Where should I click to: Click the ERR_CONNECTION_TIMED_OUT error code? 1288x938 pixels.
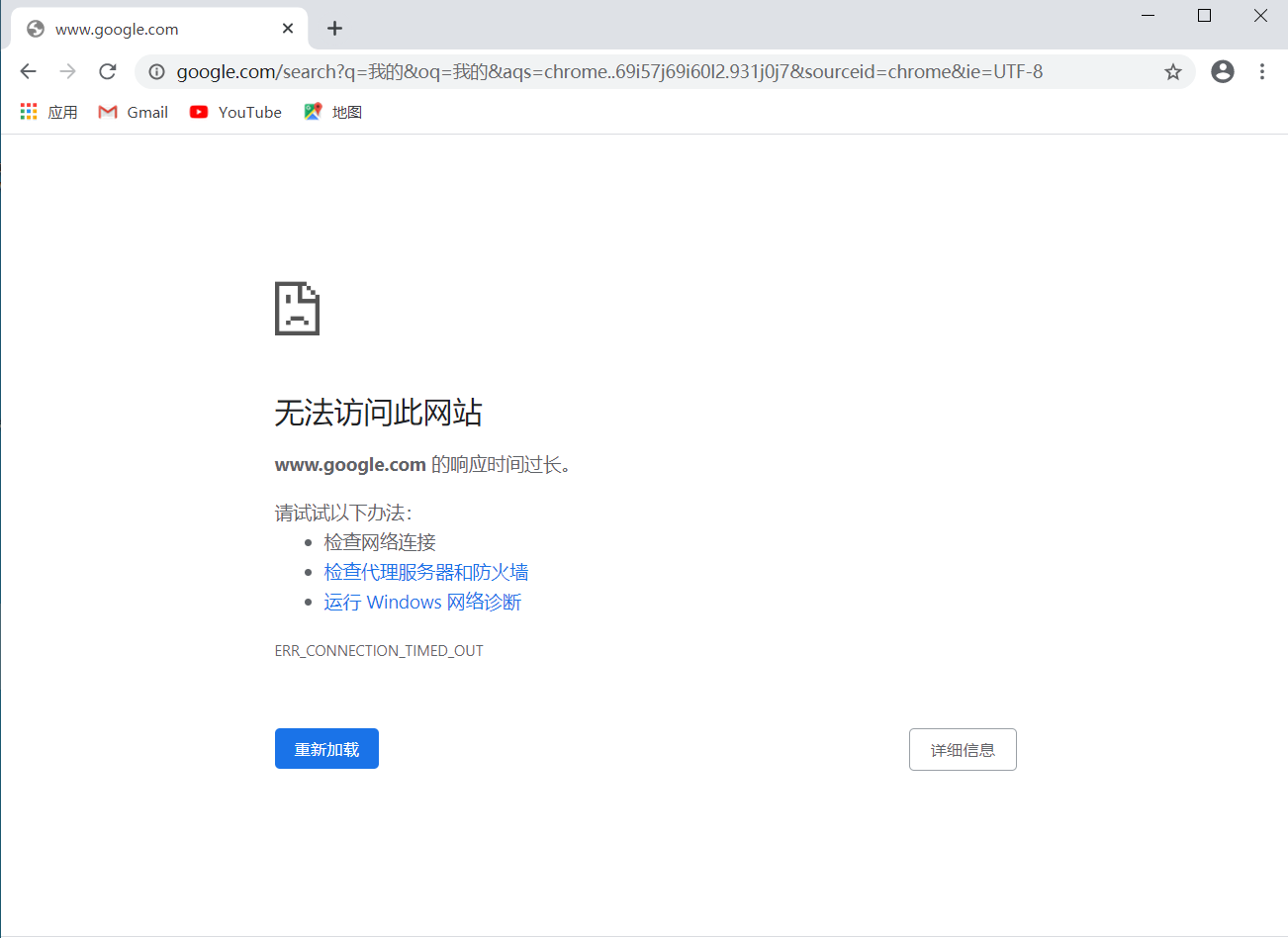point(379,651)
